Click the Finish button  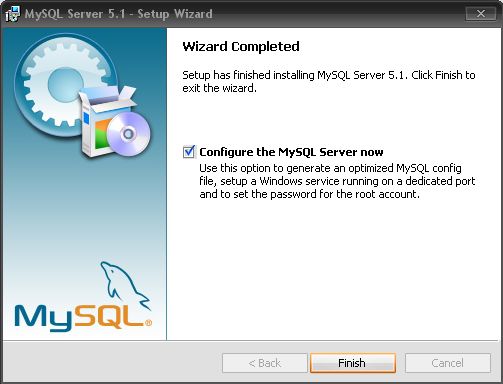[x=353, y=363]
